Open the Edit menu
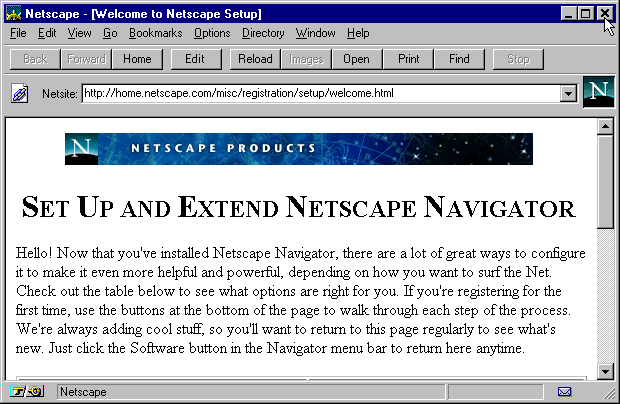Image resolution: width=620 pixels, height=404 pixels. click(47, 33)
